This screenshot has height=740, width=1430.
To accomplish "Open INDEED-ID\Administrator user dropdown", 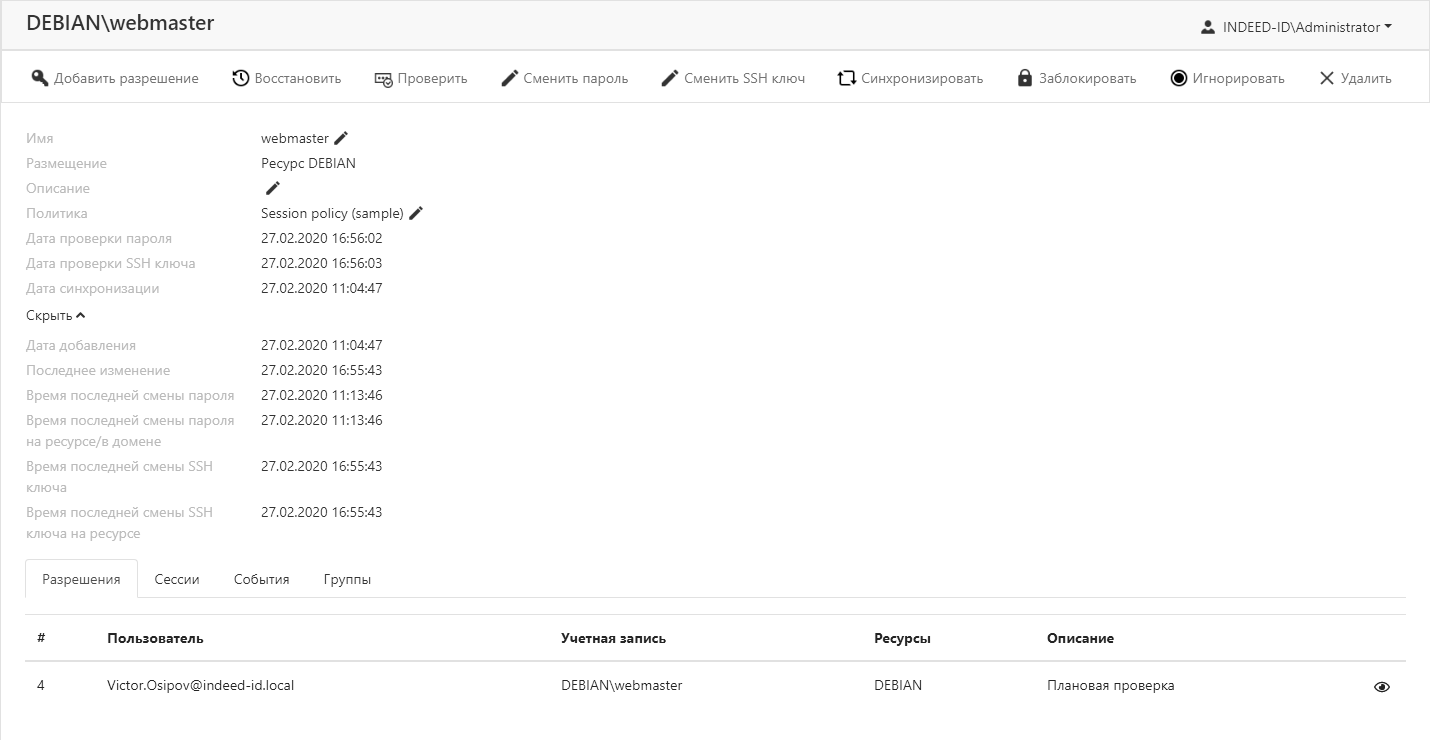I will pyautogui.click(x=1296, y=27).
